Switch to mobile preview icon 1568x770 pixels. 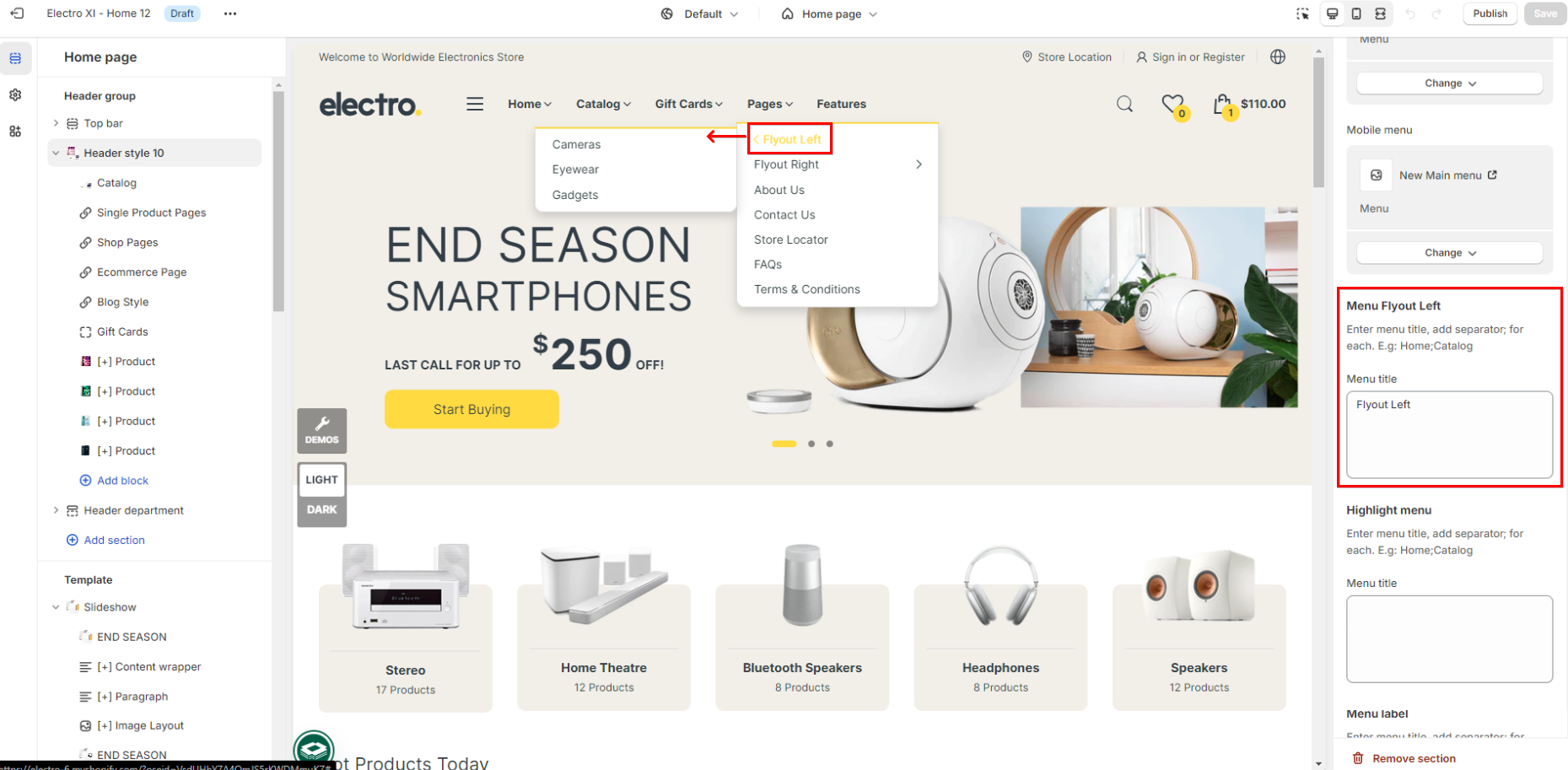click(x=1356, y=13)
